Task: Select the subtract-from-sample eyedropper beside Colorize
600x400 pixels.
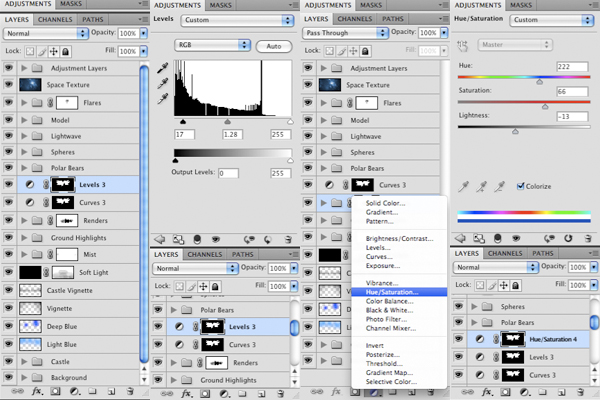Action: tap(499, 186)
